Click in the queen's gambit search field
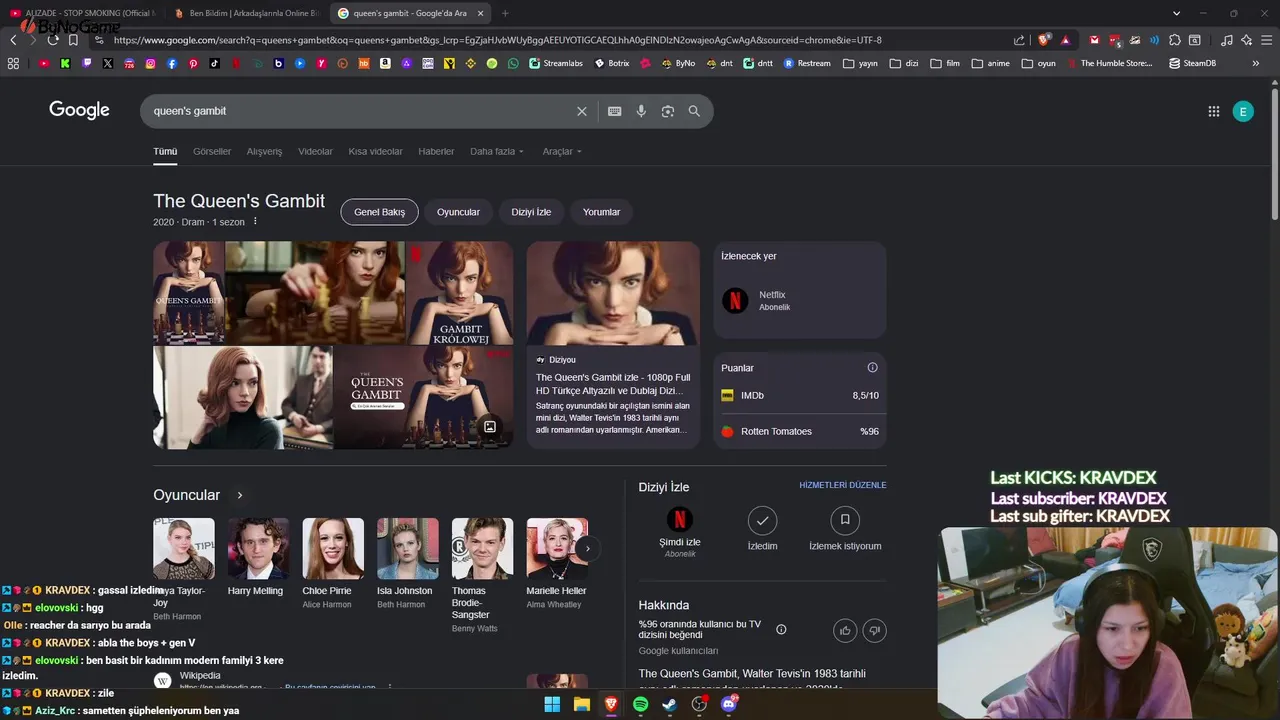Viewport: 1280px width, 720px height. tap(360, 111)
